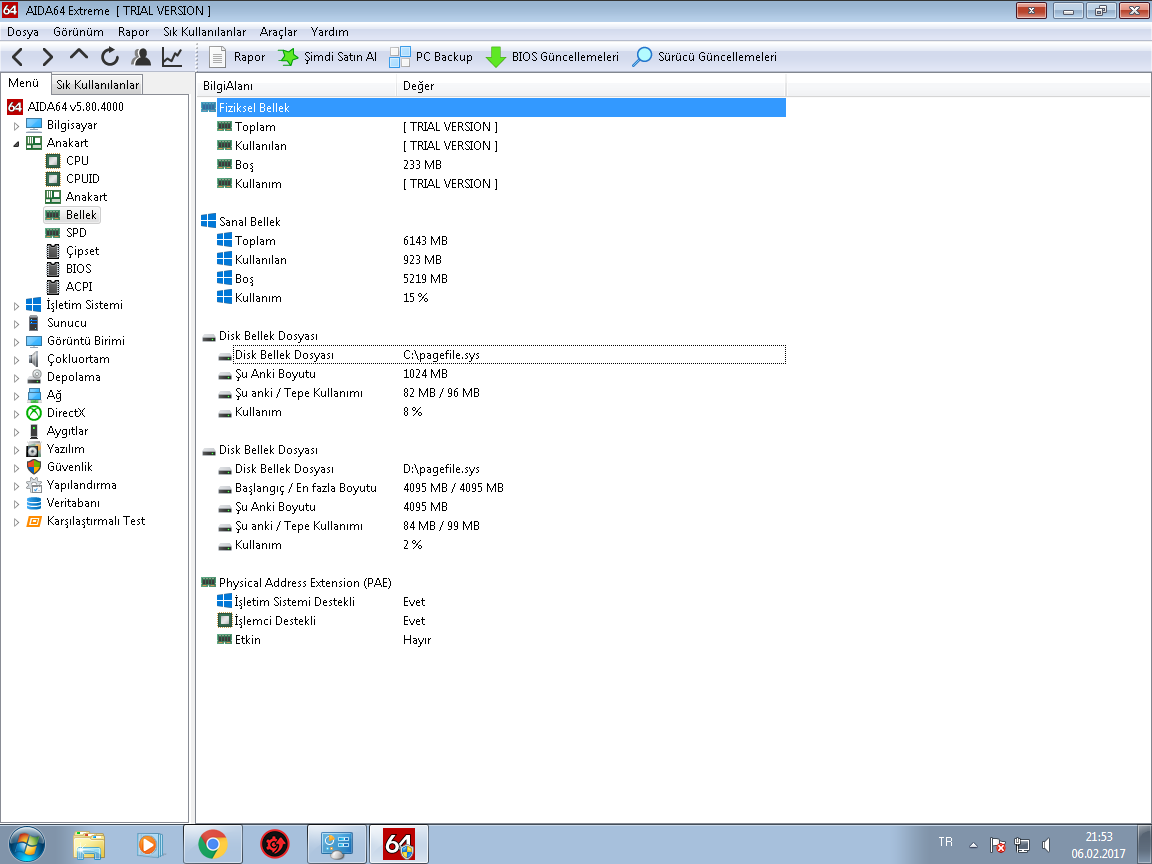The height and width of the screenshot is (864, 1152).
Task: Open Windows Media Player taskbar icon
Action: (150, 844)
